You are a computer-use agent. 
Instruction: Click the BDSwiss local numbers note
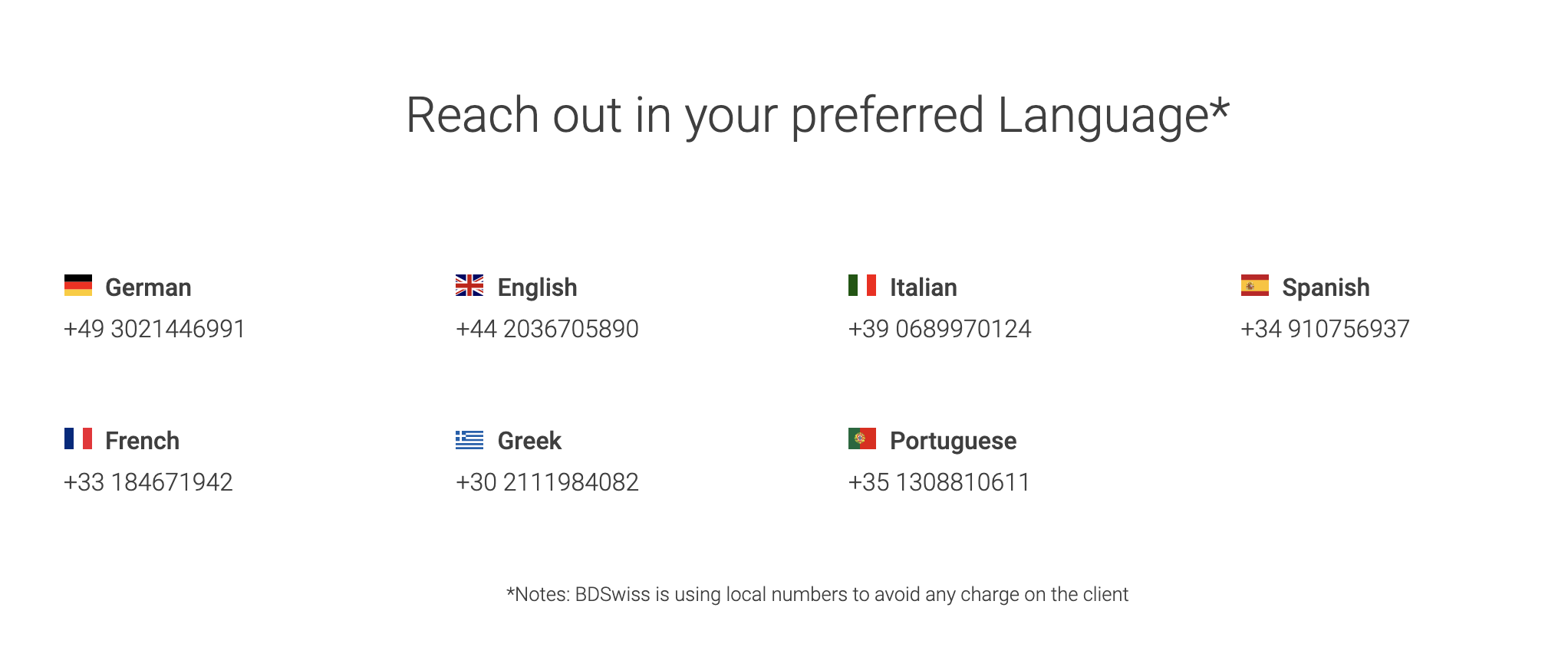click(818, 594)
